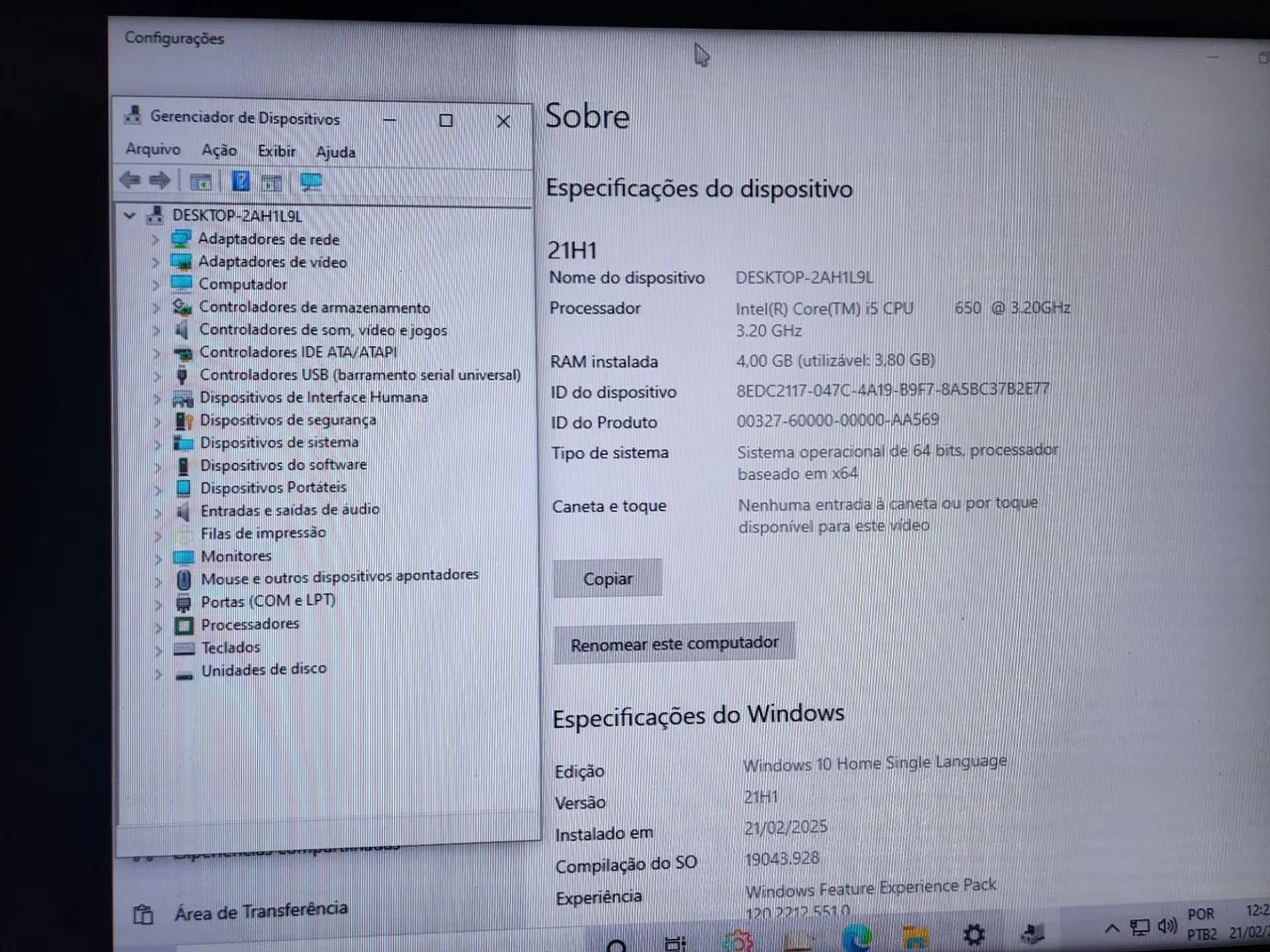Screen dimensions: 1270x952
Task: Open File Explorer from the taskbar
Action: coord(915,936)
